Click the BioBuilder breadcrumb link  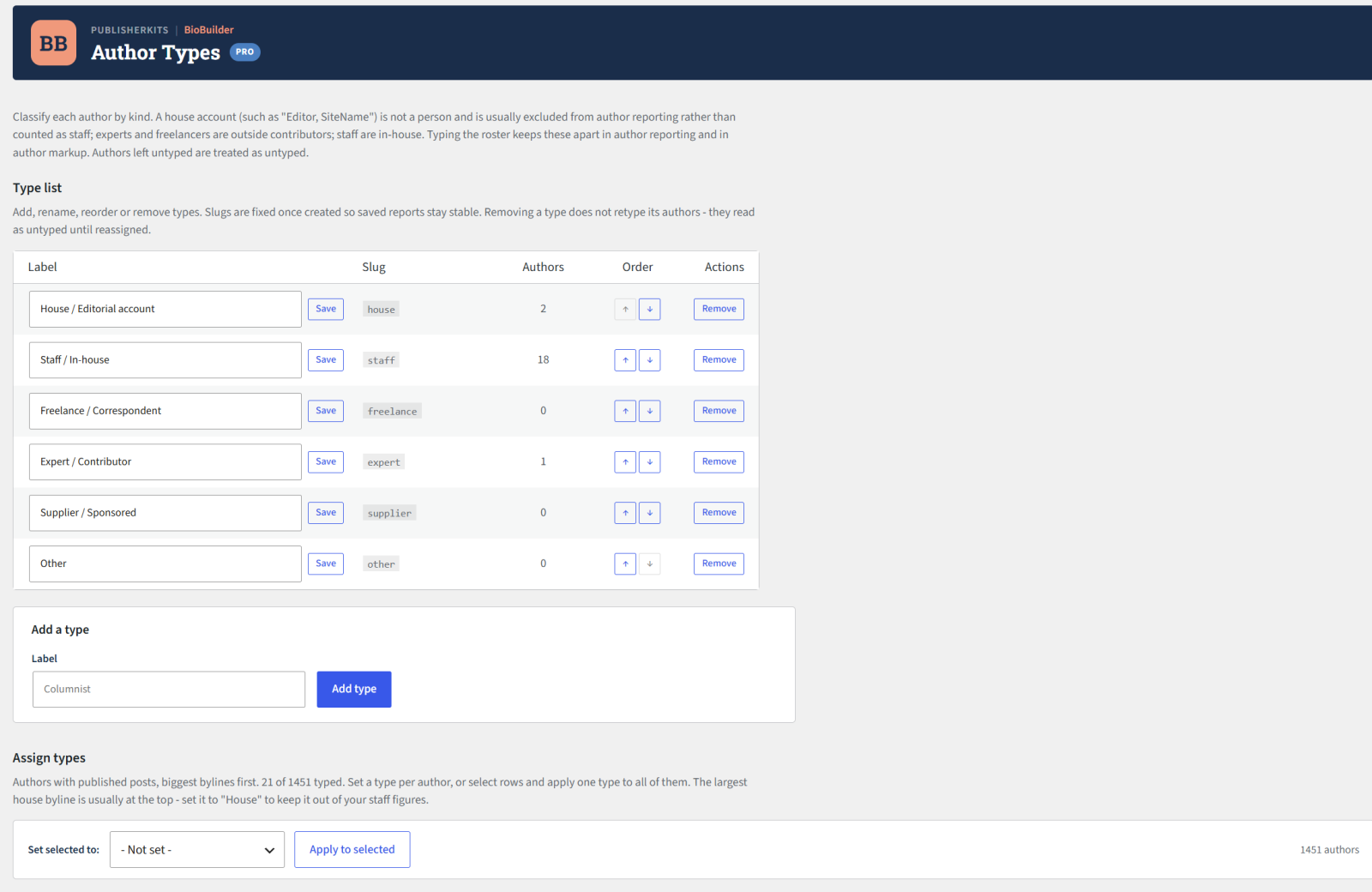click(208, 30)
